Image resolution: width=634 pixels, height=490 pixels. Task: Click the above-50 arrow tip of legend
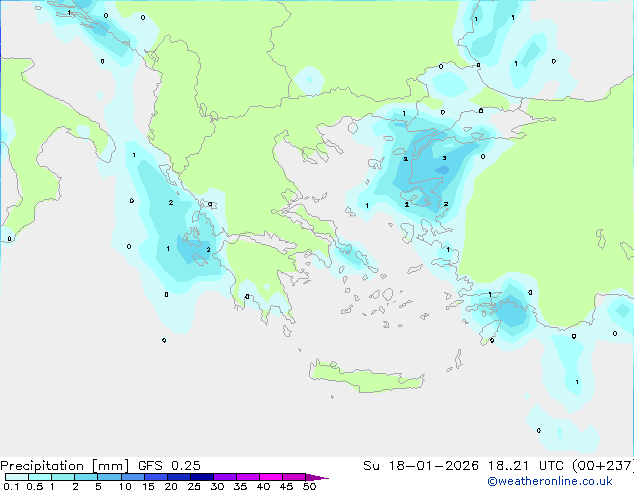[317, 477]
